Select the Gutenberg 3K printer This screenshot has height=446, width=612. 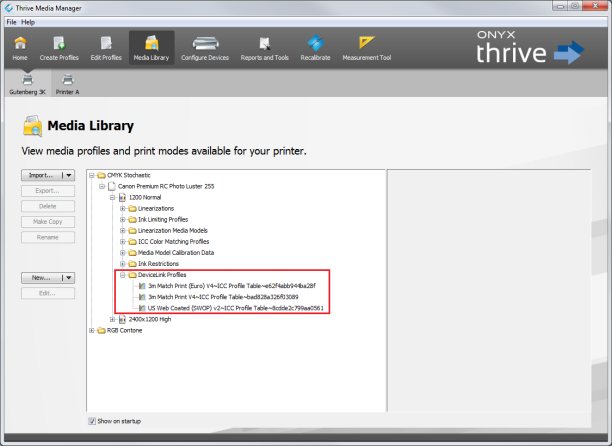[x=27, y=84]
